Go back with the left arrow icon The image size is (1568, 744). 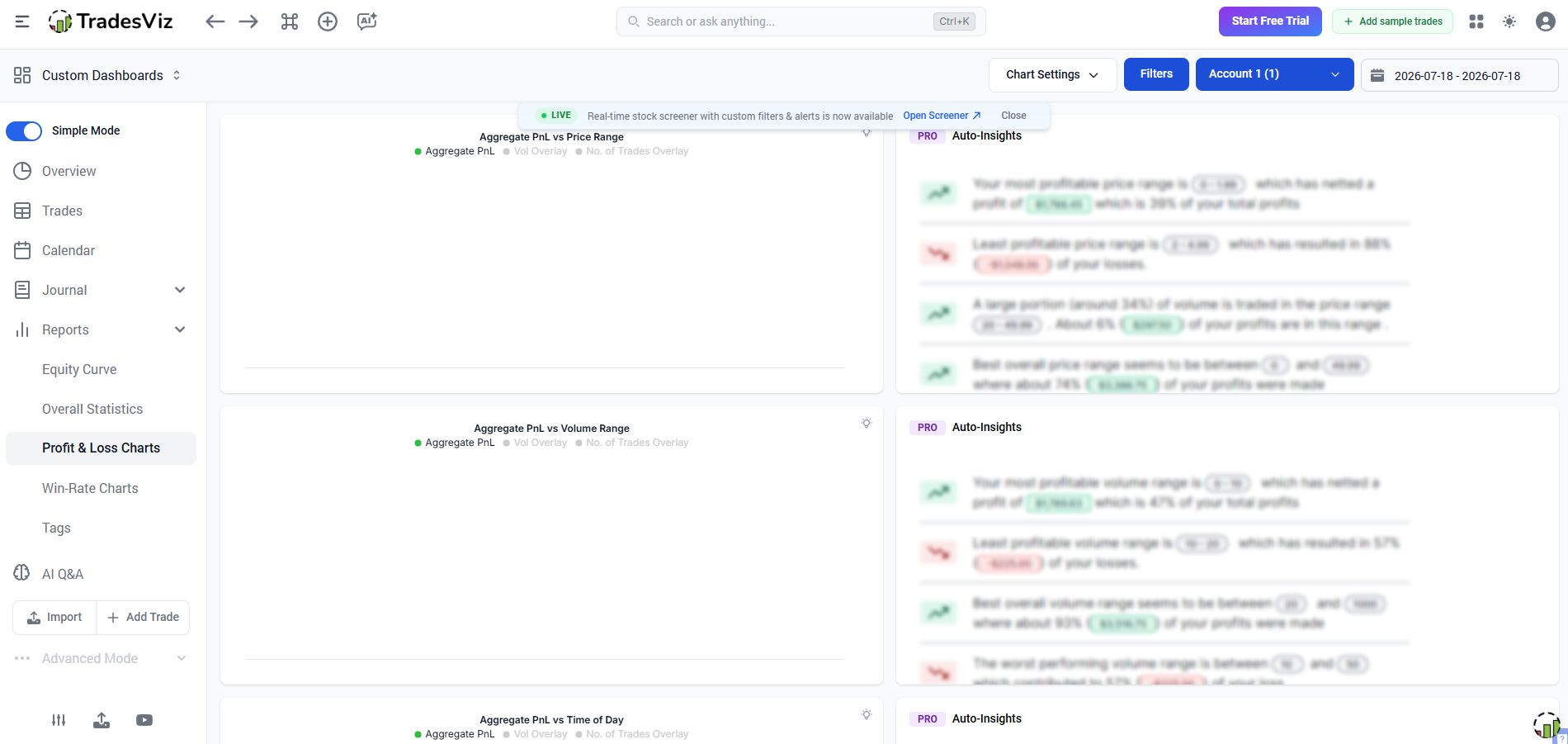pyautogui.click(x=215, y=21)
